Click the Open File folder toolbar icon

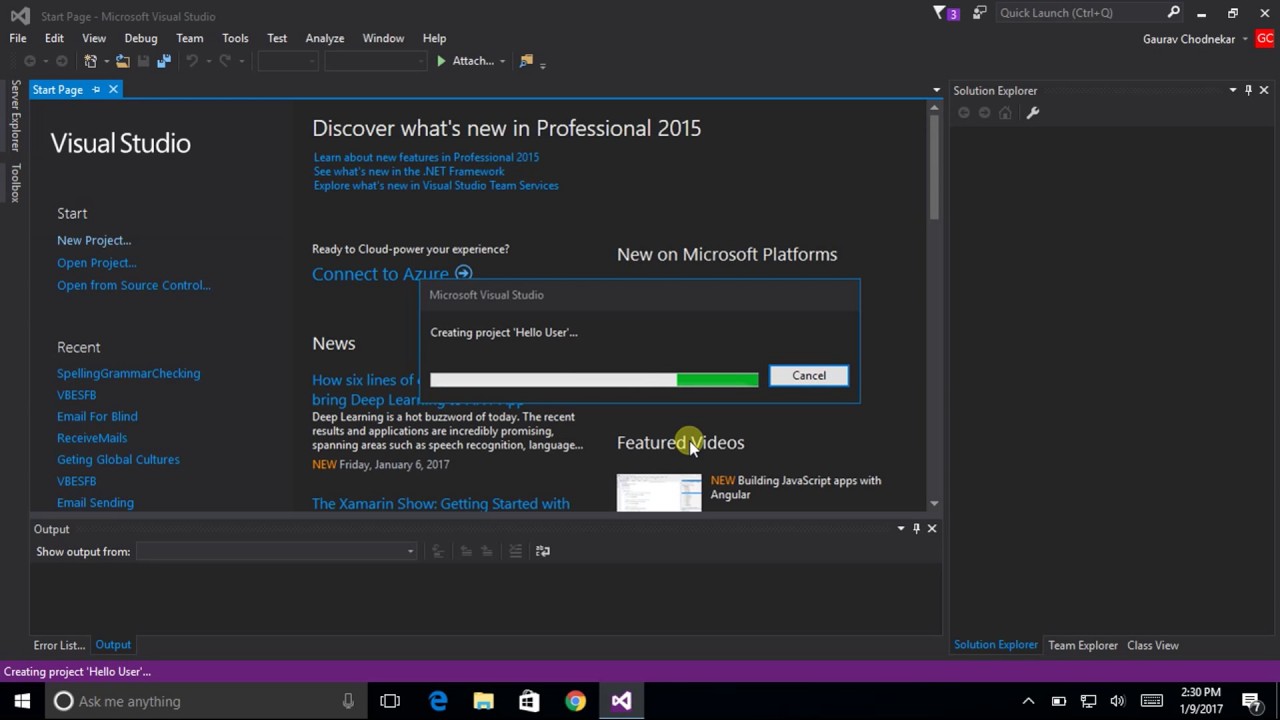coord(122,61)
